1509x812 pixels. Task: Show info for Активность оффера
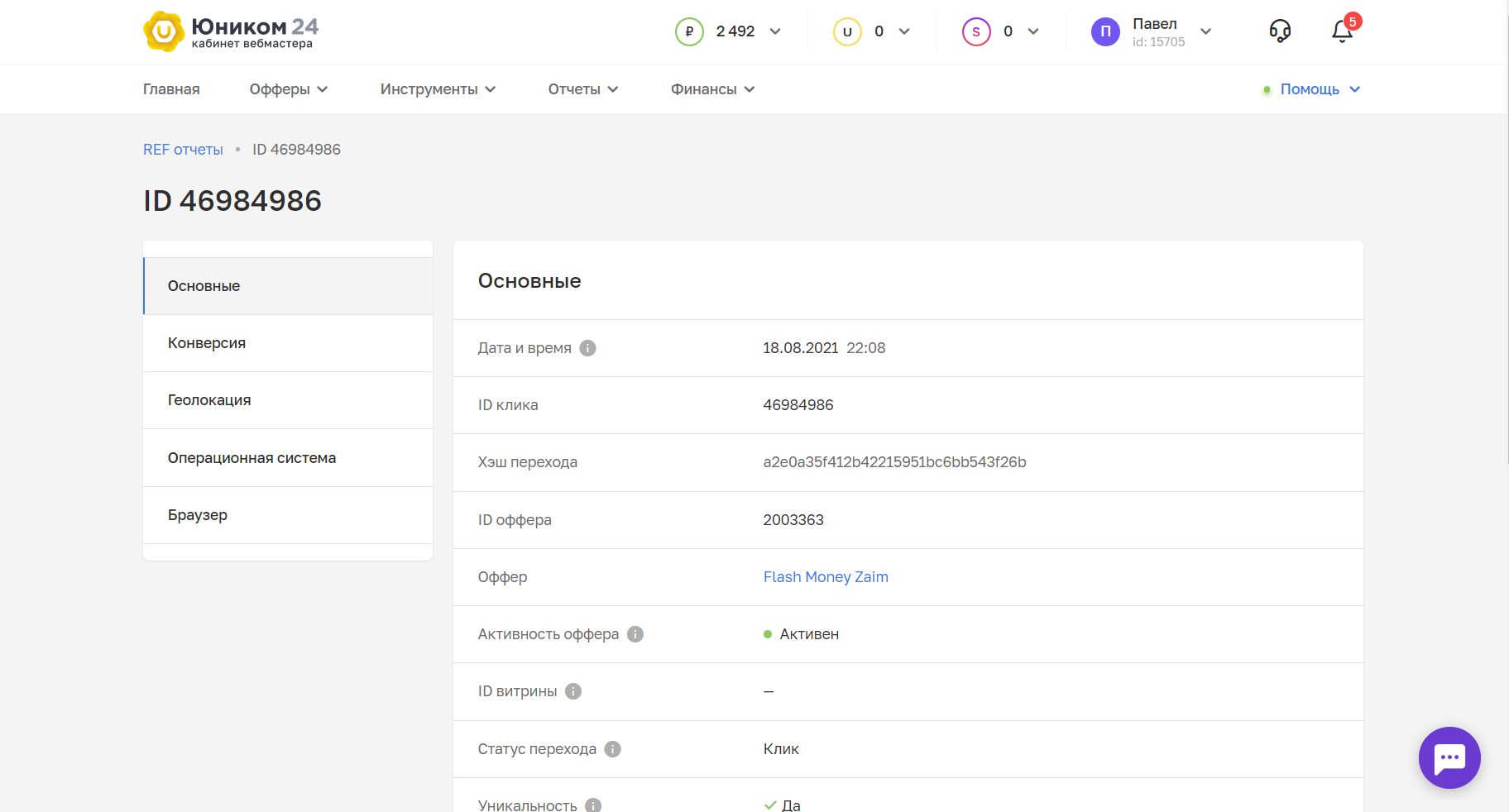635,634
